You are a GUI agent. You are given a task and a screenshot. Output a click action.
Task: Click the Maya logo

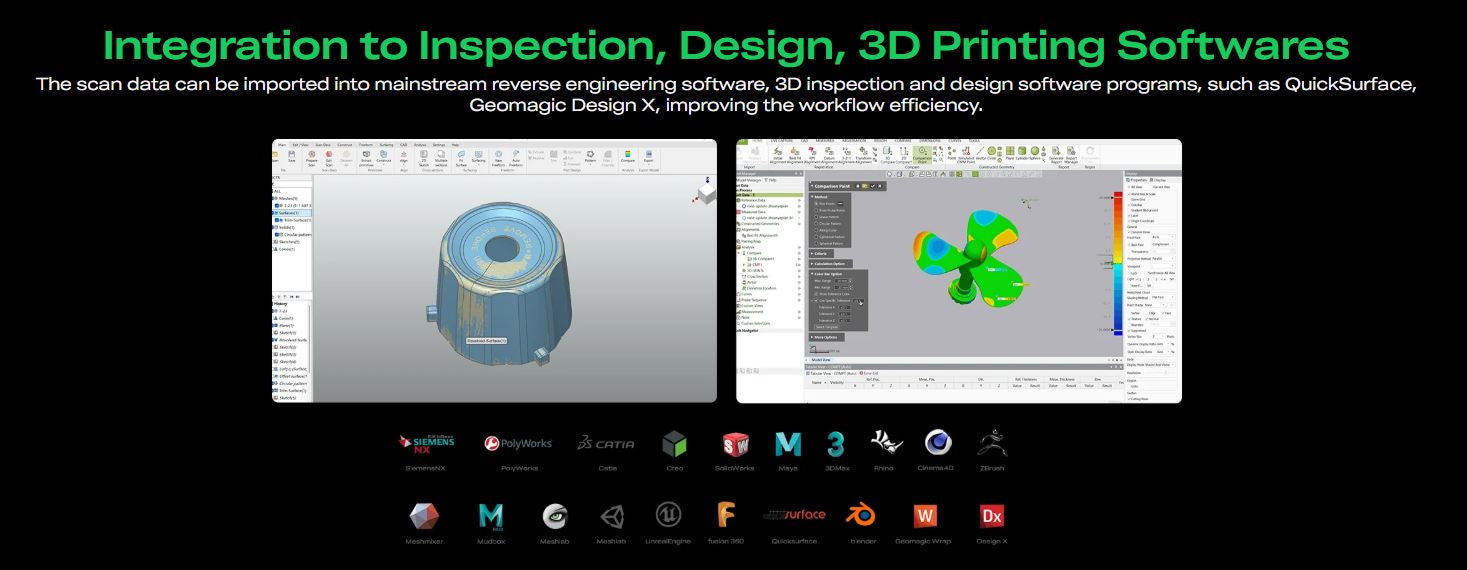(788, 444)
